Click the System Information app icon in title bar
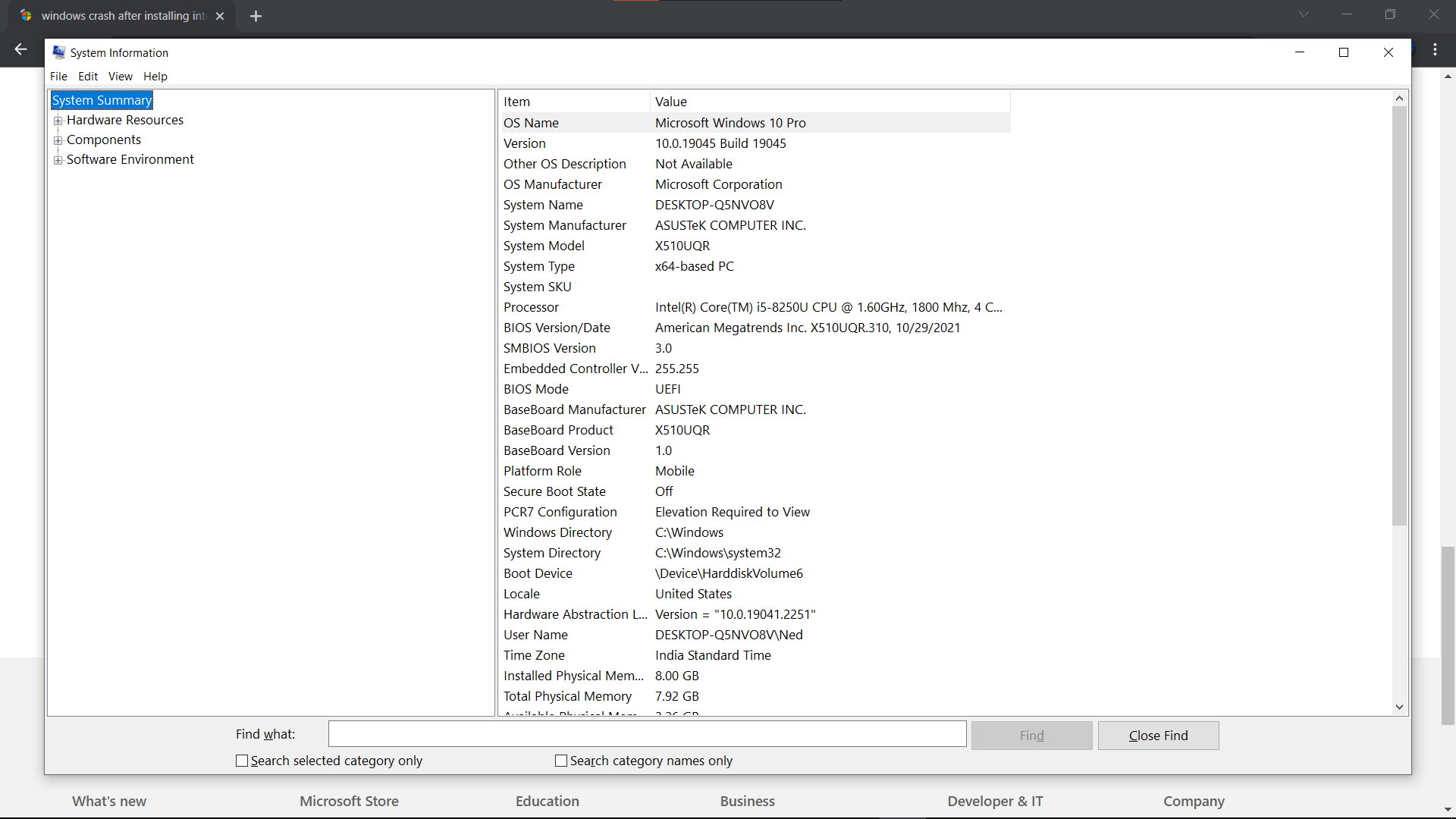The image size is (1456, 819). [x=59, y=52]
